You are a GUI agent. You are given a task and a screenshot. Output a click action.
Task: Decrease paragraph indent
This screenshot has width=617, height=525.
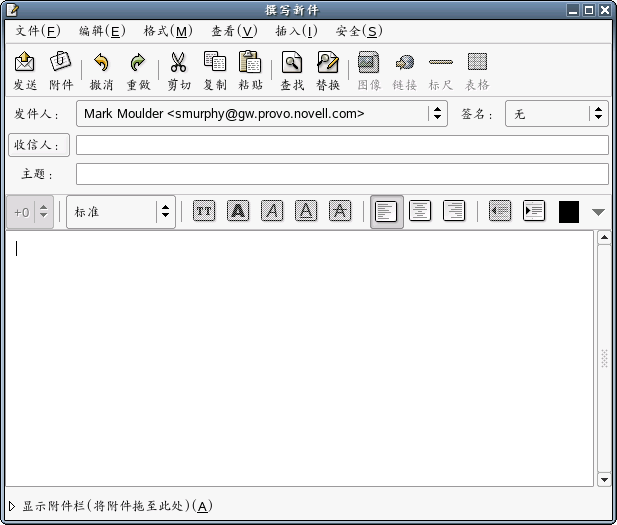[500, 211]
